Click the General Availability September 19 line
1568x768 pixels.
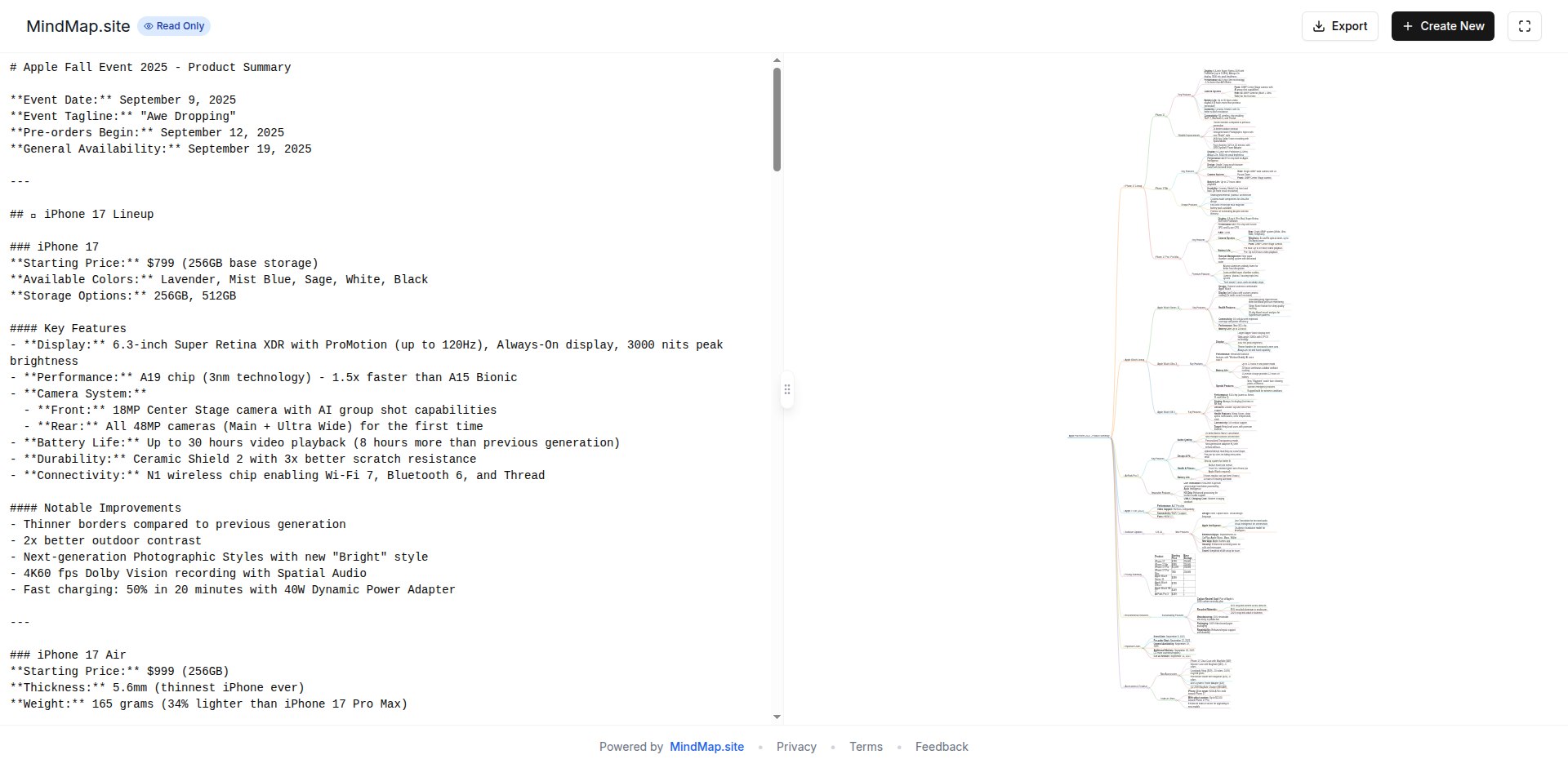click(x=161, y=149)
